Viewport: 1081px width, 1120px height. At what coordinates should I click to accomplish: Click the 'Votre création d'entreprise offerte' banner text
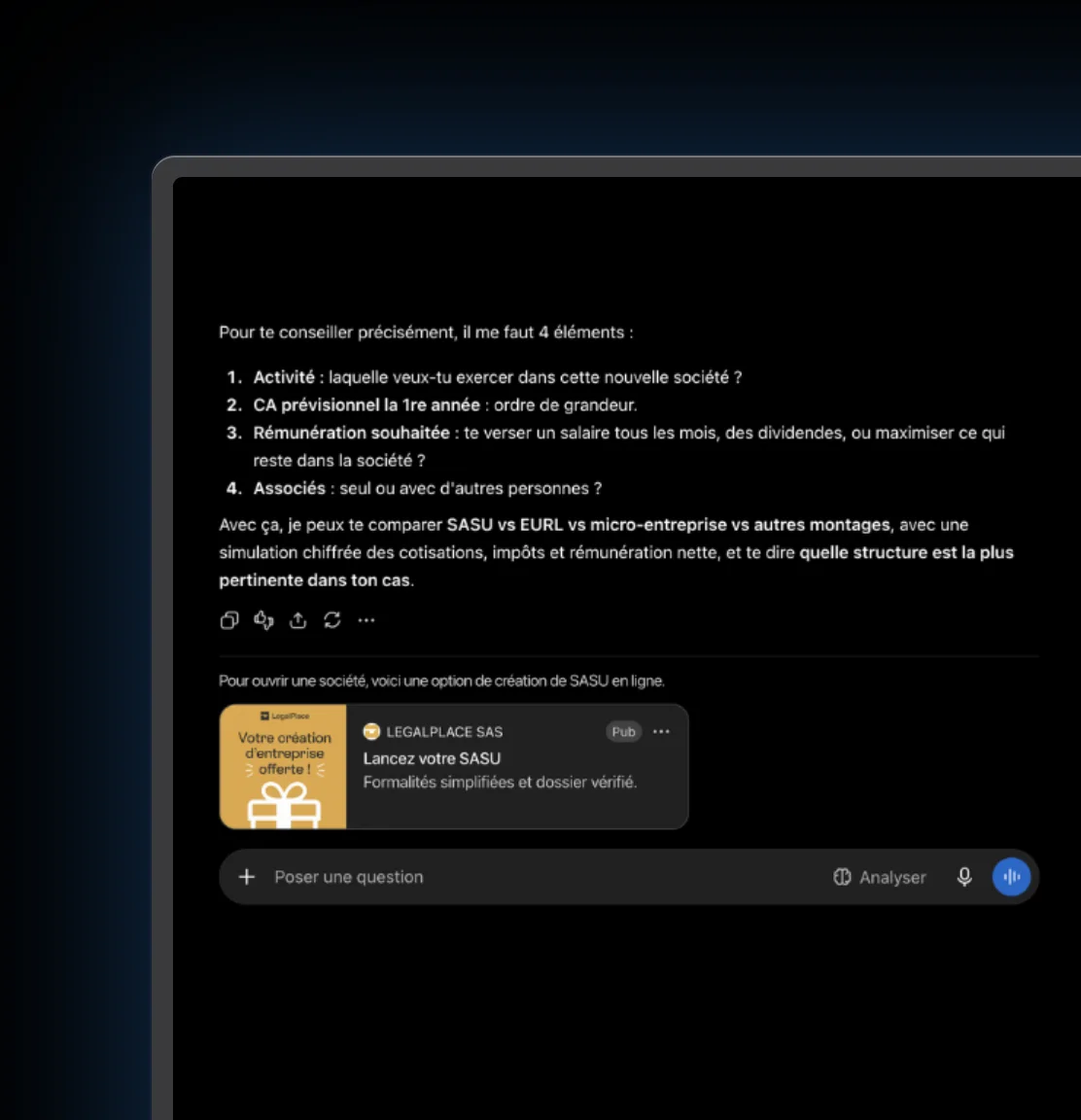[x=284, y=752]
